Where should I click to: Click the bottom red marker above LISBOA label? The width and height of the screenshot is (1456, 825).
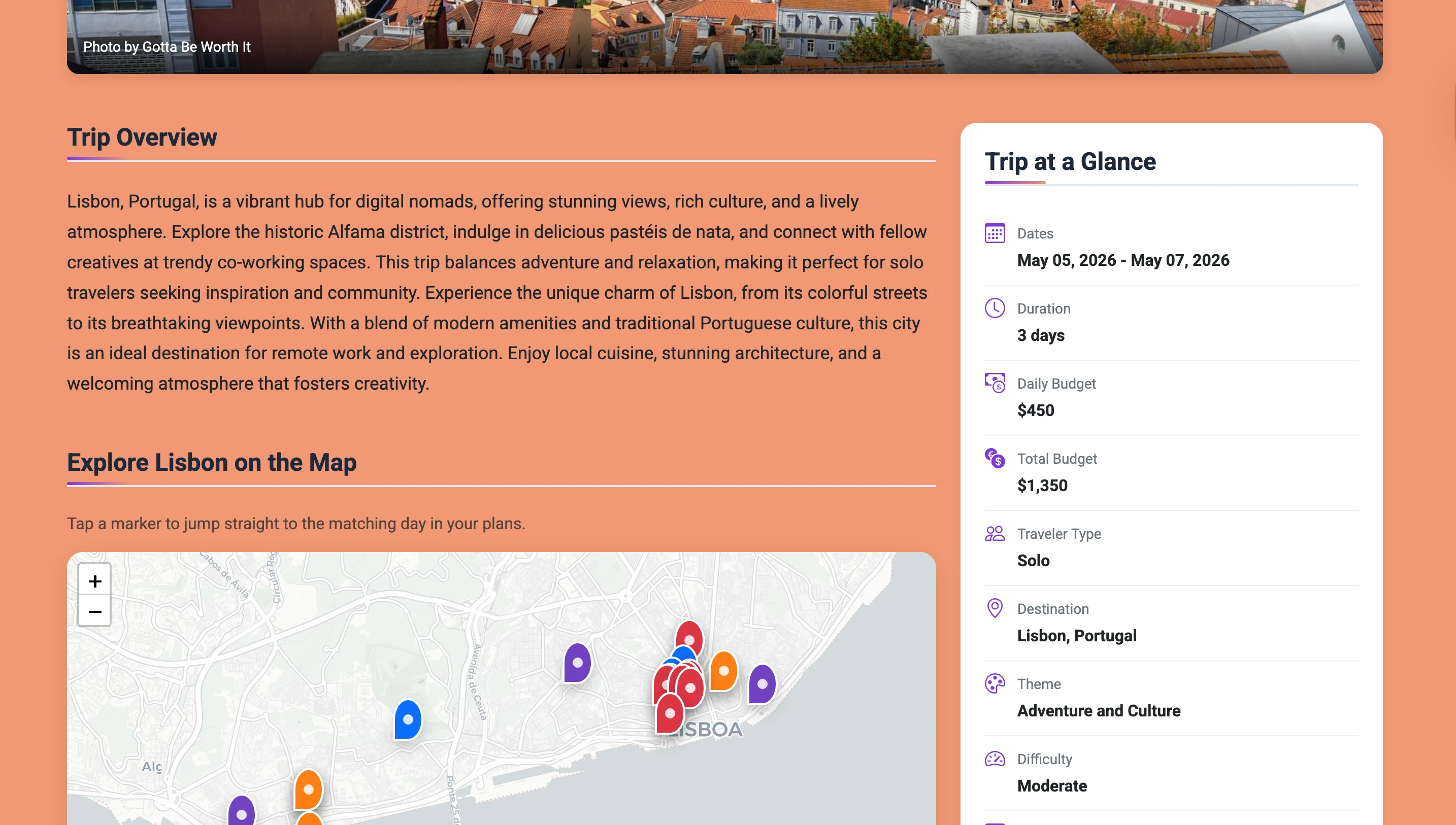pyautogui.click(x=670, y=713)
